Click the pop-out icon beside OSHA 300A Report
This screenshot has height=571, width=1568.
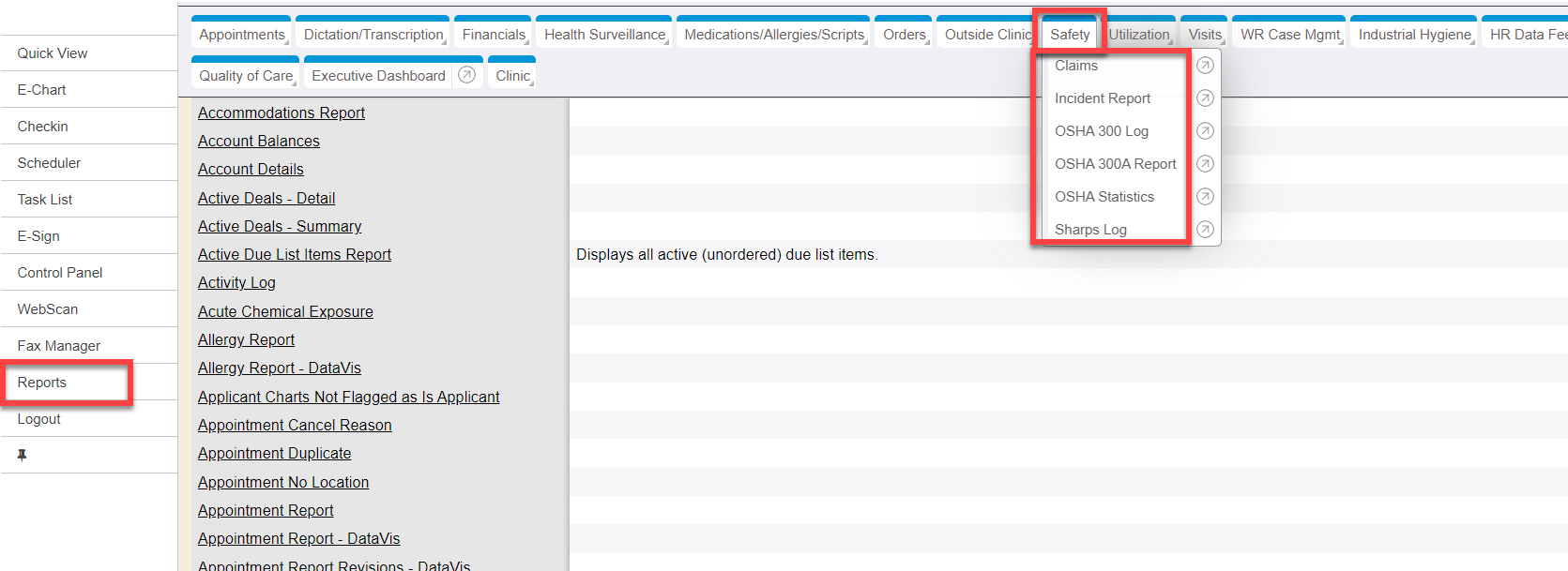tap(1205, 164)
